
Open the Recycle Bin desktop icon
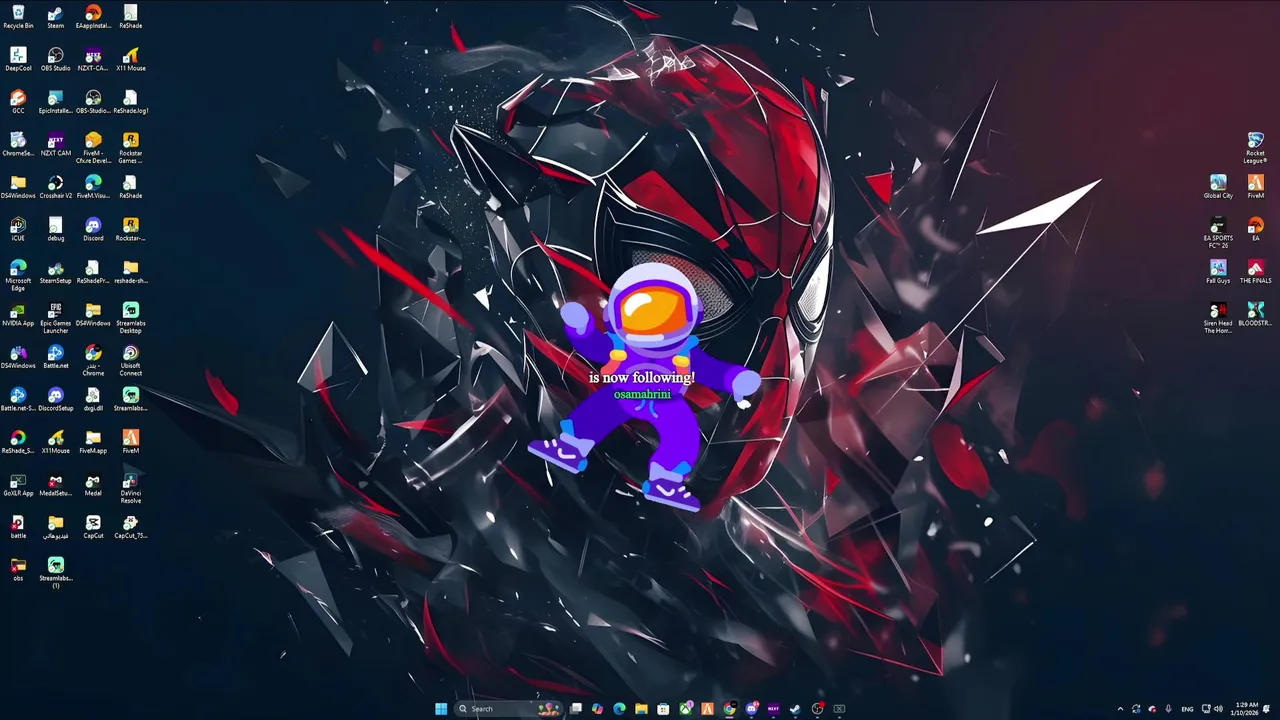pos(18,17)
